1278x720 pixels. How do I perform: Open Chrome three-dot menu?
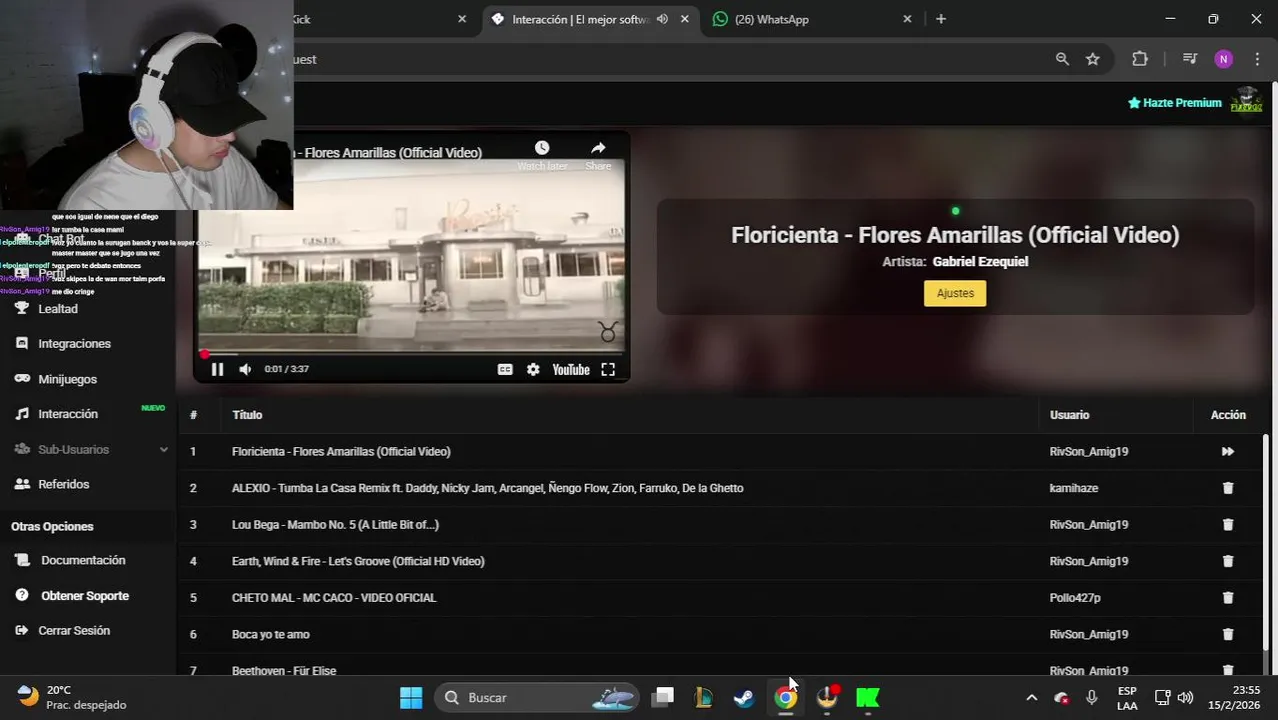pos(1257,59)
